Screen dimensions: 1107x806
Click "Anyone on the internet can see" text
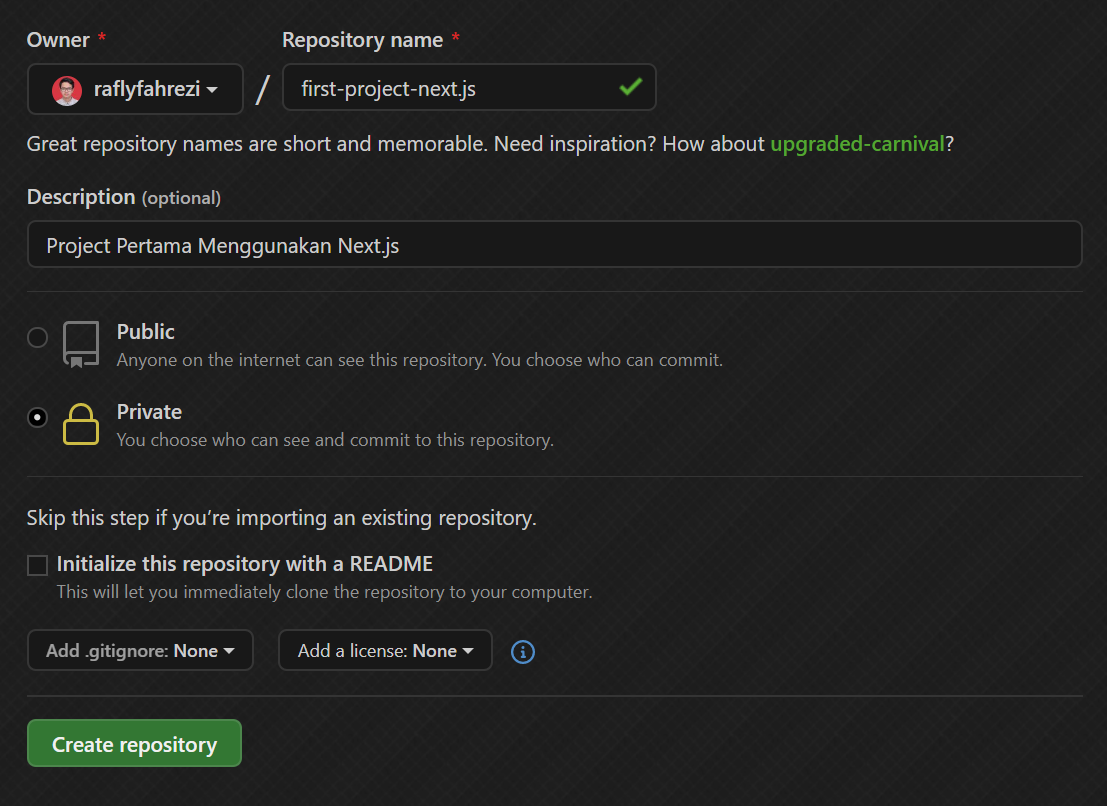point(419,360)
